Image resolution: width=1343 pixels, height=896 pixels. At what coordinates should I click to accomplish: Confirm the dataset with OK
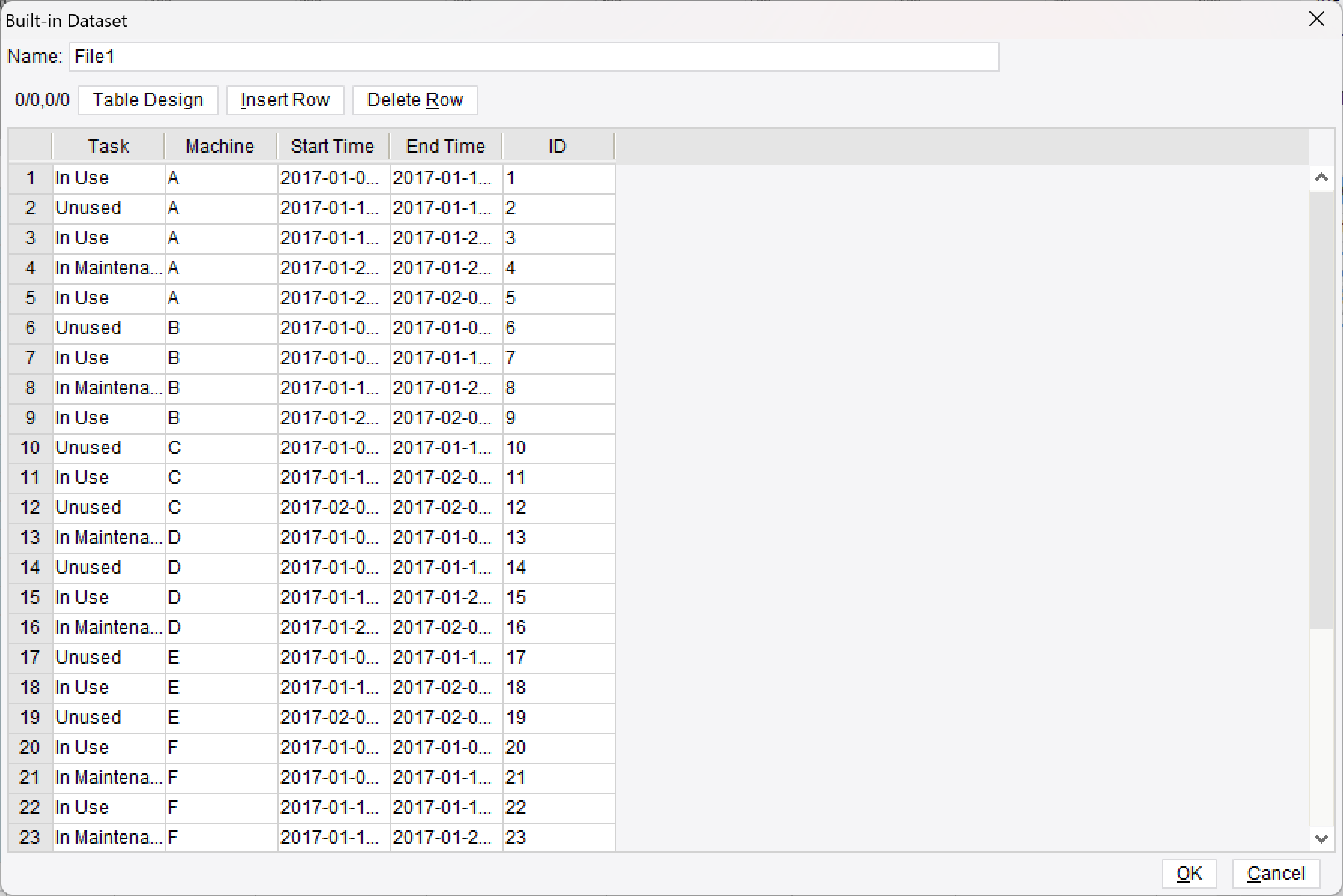tap(1189, 873)
